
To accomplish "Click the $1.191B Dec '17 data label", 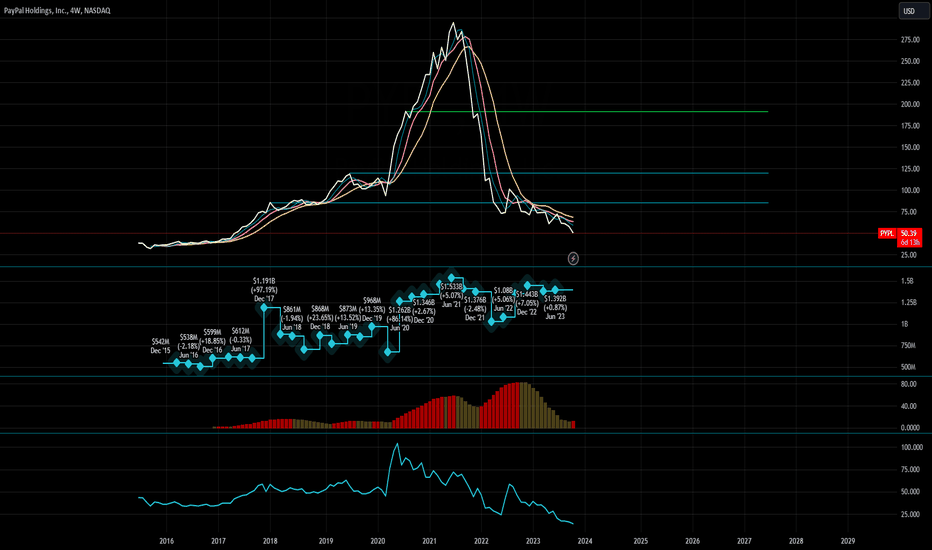I will pyautogui.click(x=264, y=290).
